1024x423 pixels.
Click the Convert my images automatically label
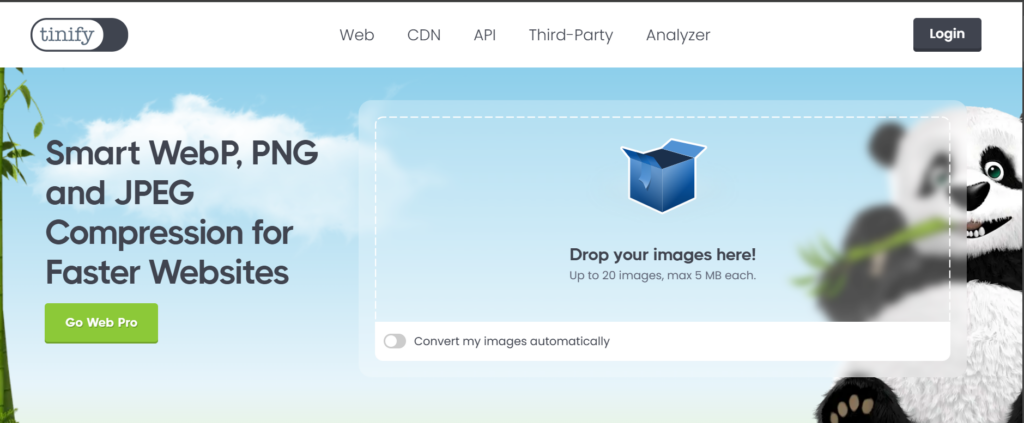pos(511,341)
